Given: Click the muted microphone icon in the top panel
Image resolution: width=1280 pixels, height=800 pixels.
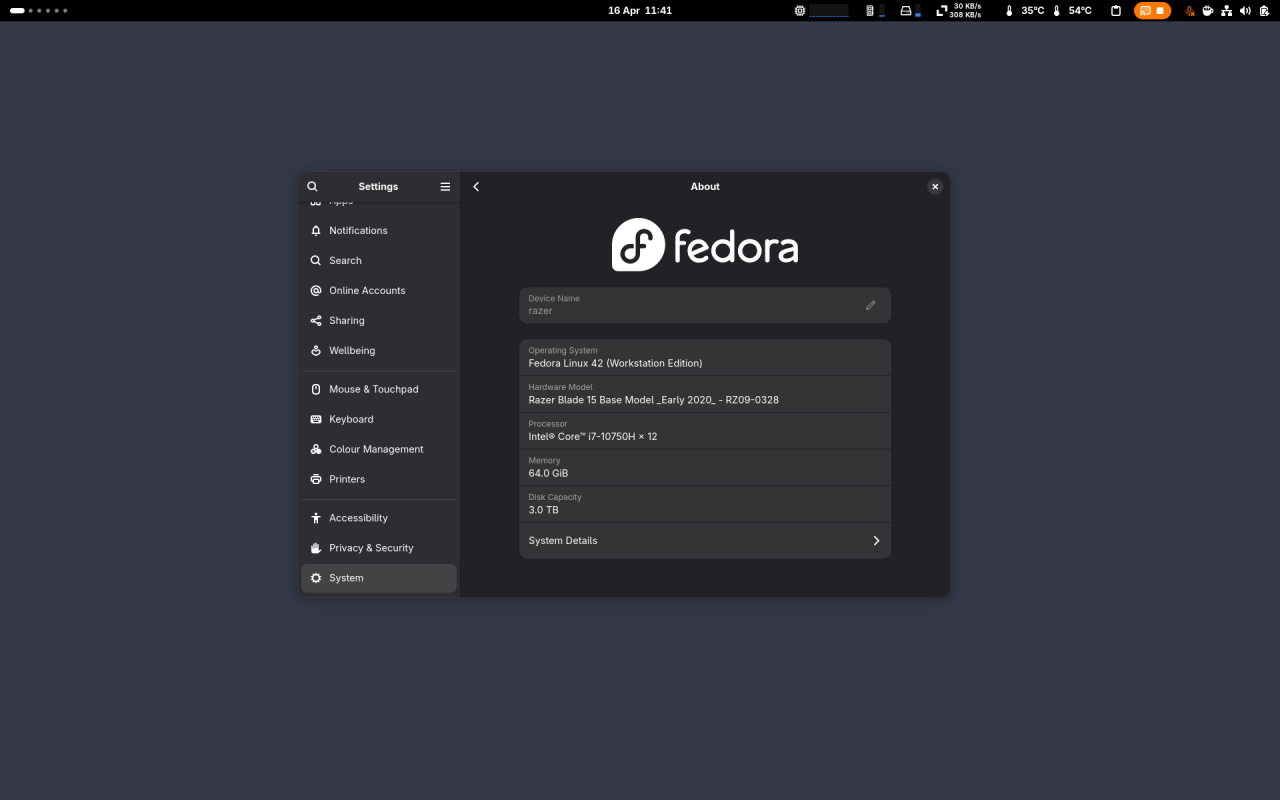Looking at the screenshot, I should pyautogui.click(x=1189, y=11).
